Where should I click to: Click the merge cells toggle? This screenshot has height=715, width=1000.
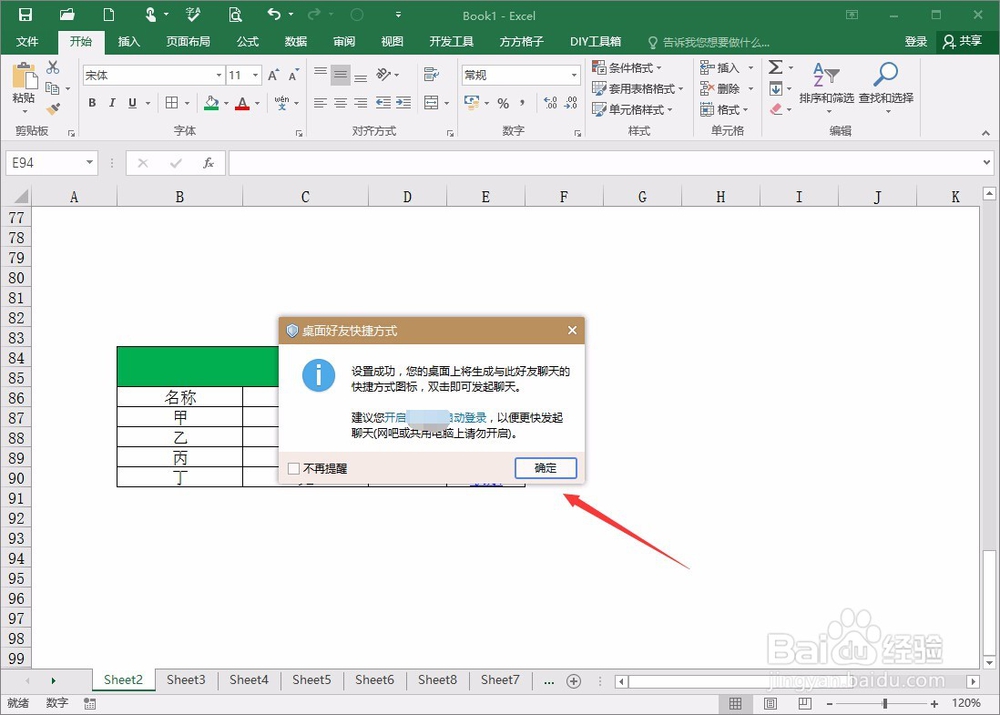coord(431,103)
